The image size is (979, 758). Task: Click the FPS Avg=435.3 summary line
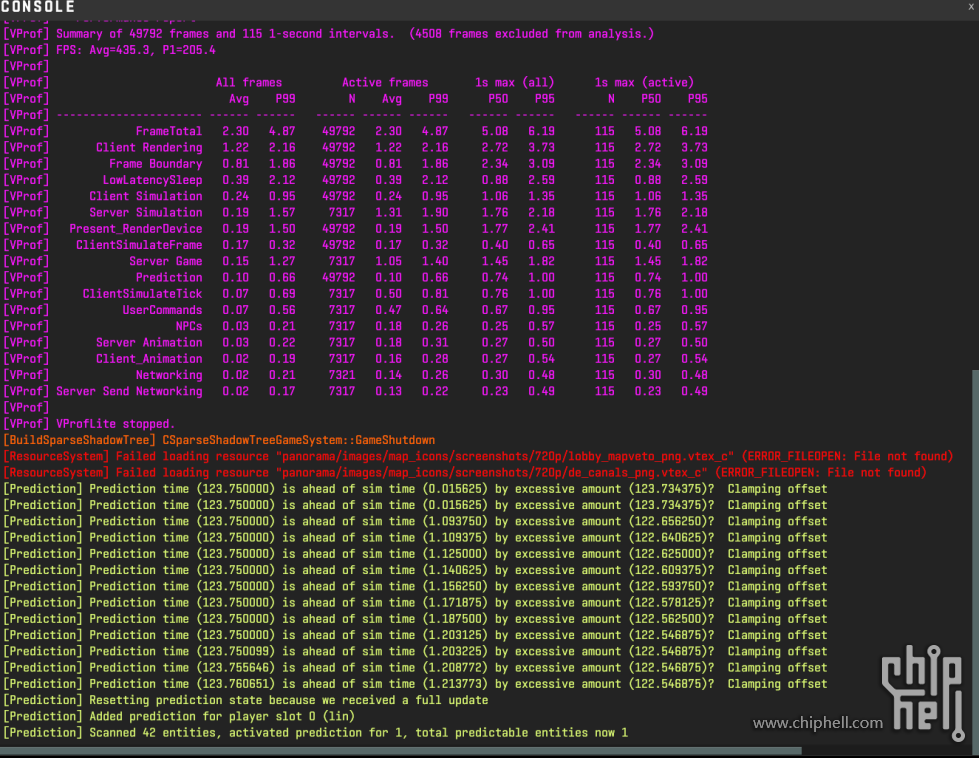(135, 50)
